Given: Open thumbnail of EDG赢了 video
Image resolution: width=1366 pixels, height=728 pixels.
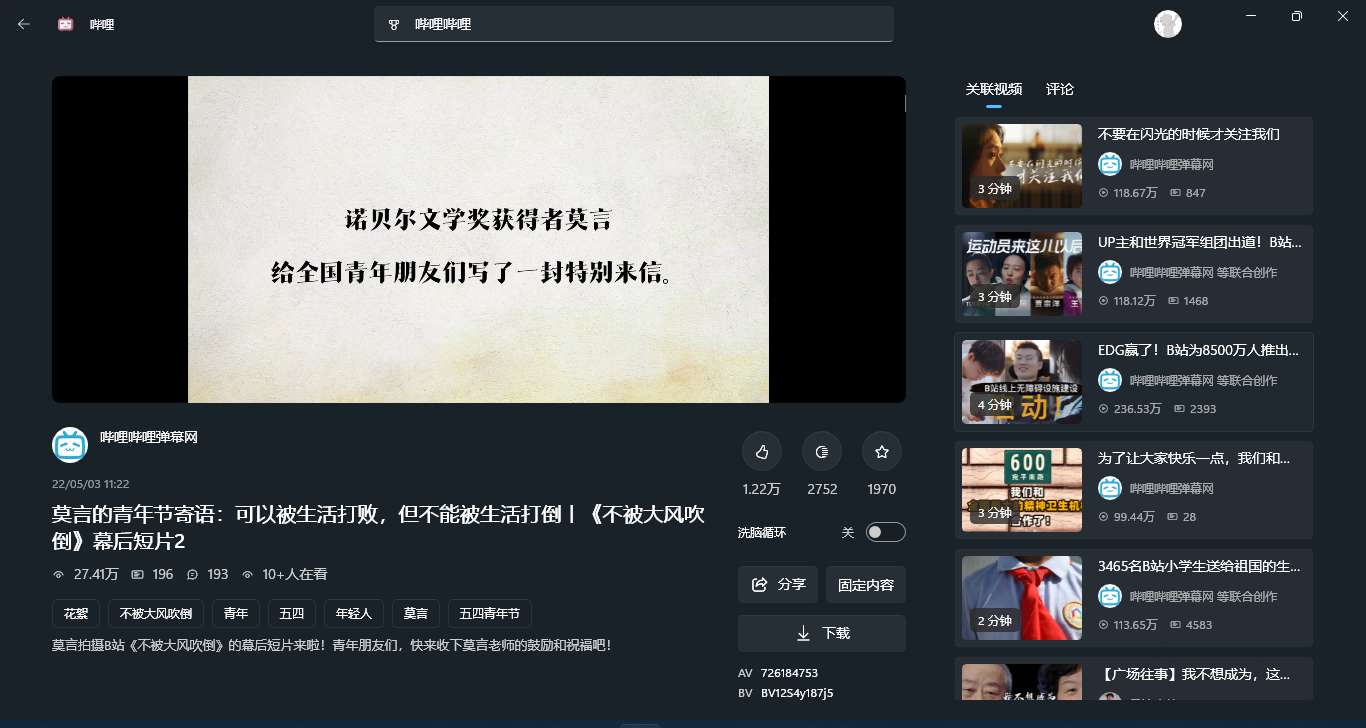Looking at the screenshot, I should pyautogui.click(x=1022, y=382).
